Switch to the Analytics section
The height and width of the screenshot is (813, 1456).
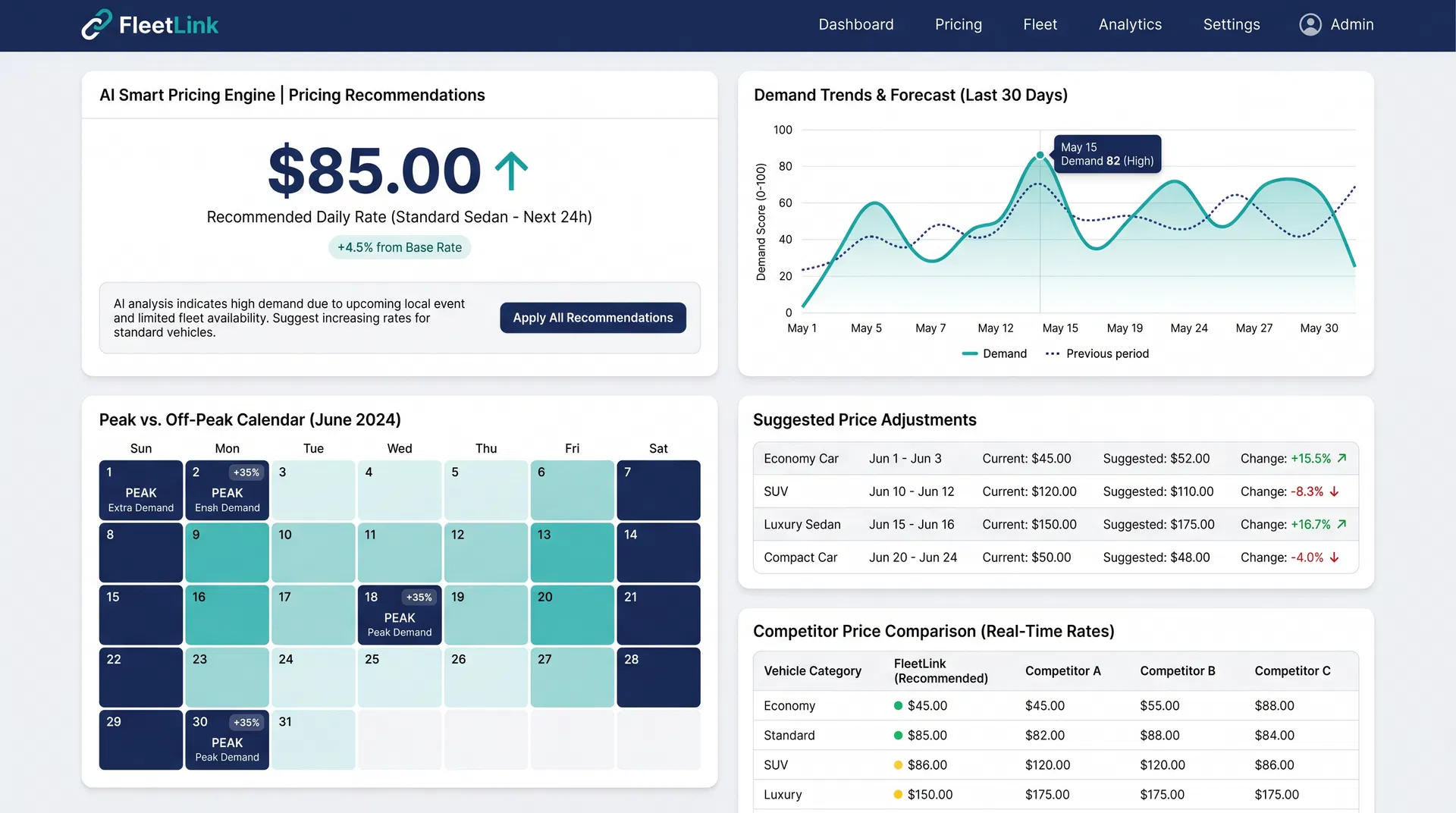(x=1130, y=24)
